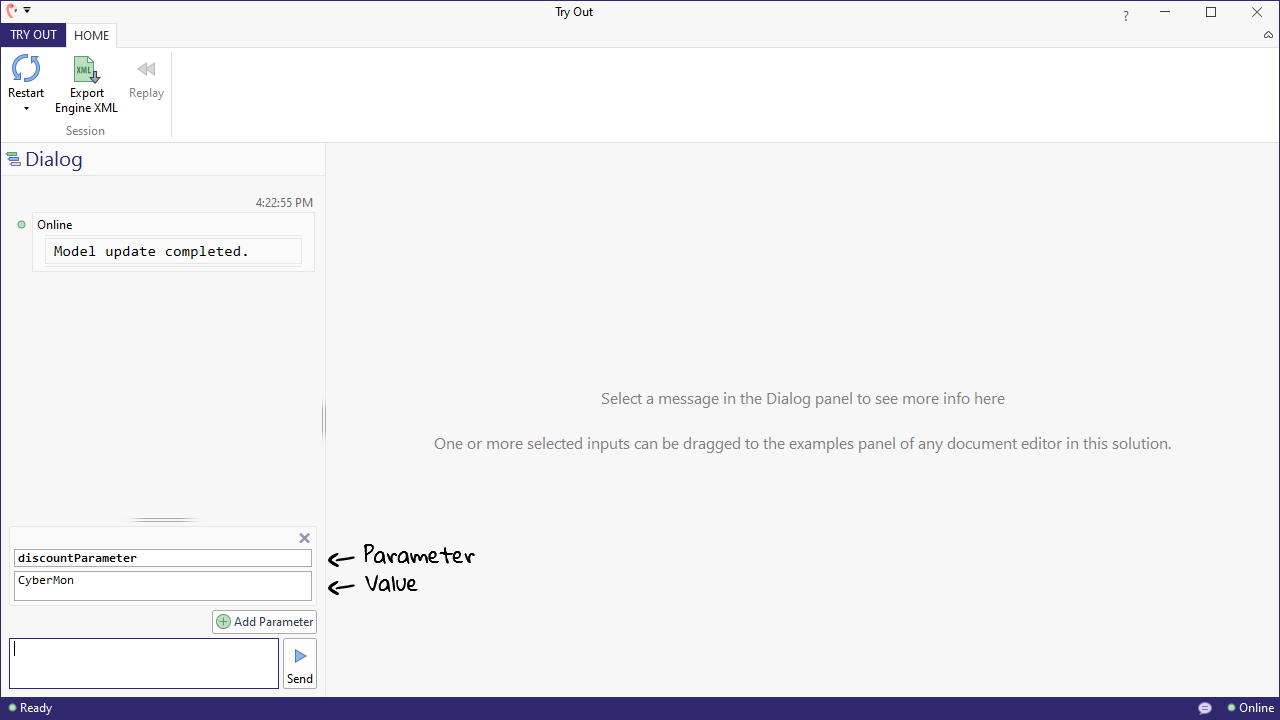Click the application logo in title bar
The width and height of the screenshot is (1280, 720).
(12, 11)
